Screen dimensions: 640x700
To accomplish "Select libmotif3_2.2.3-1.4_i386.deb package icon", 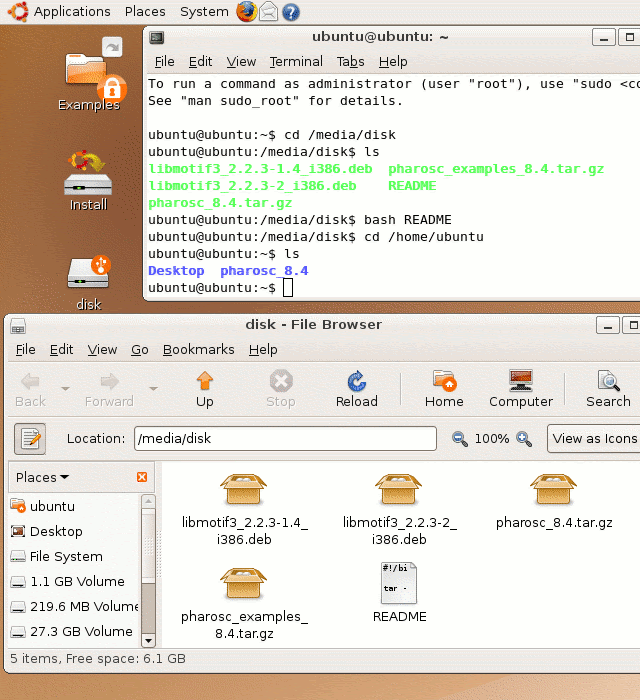I will pos(244,490).
